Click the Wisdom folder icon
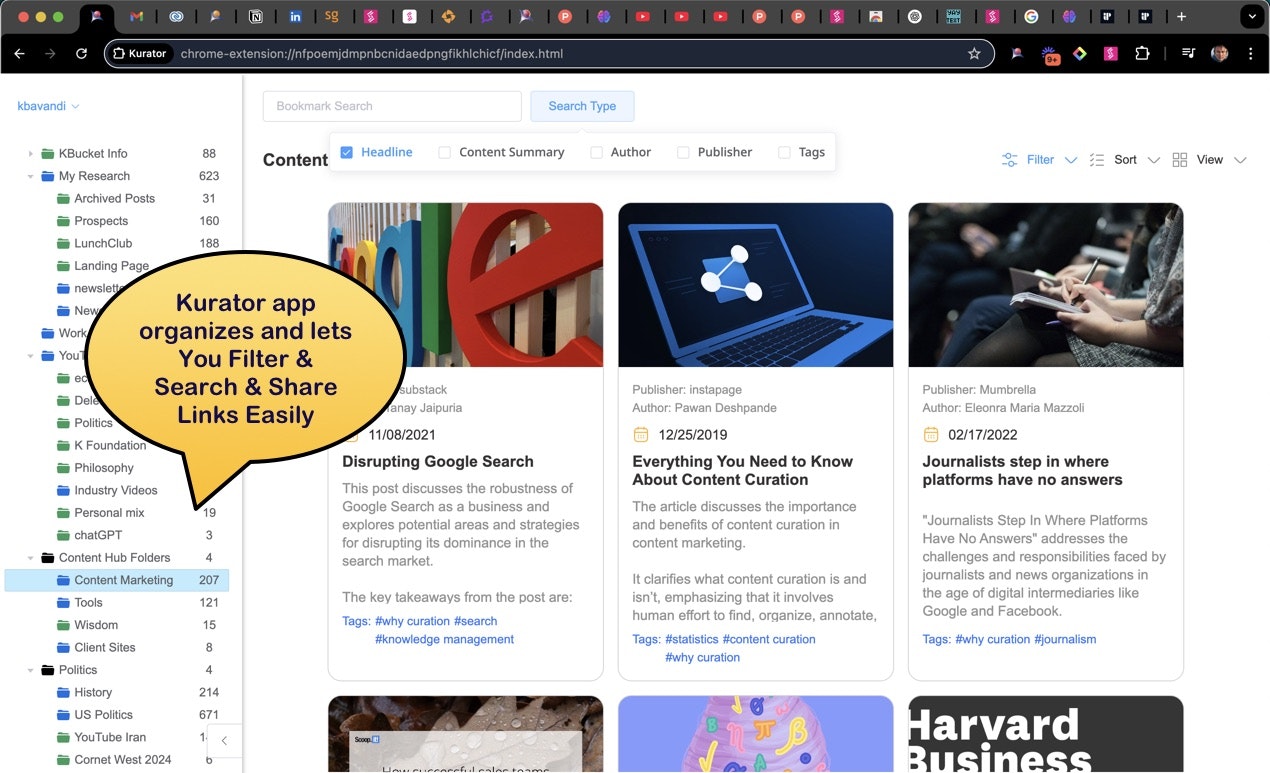 [x=63, y=625]
